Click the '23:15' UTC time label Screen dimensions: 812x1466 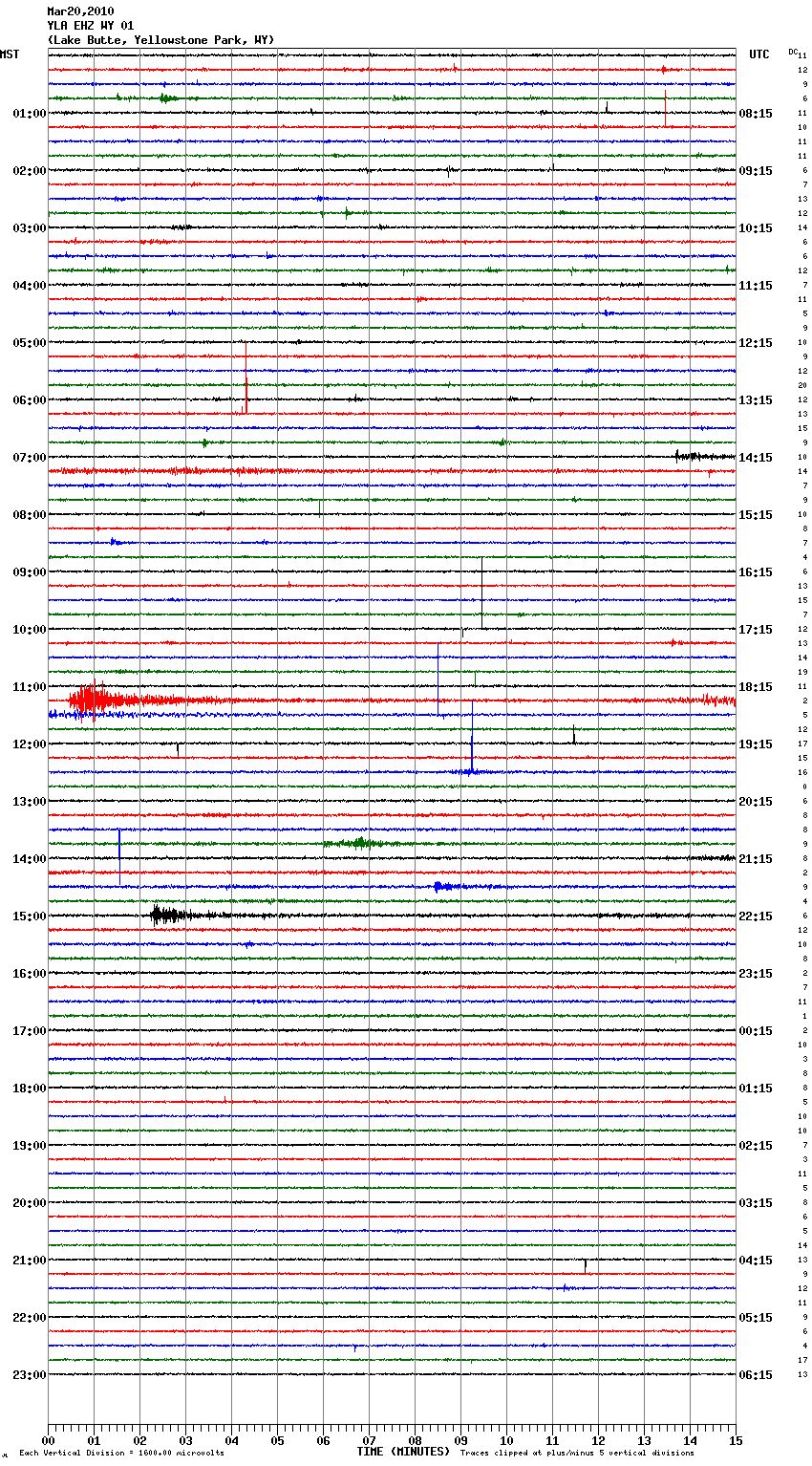pos(756,974)
